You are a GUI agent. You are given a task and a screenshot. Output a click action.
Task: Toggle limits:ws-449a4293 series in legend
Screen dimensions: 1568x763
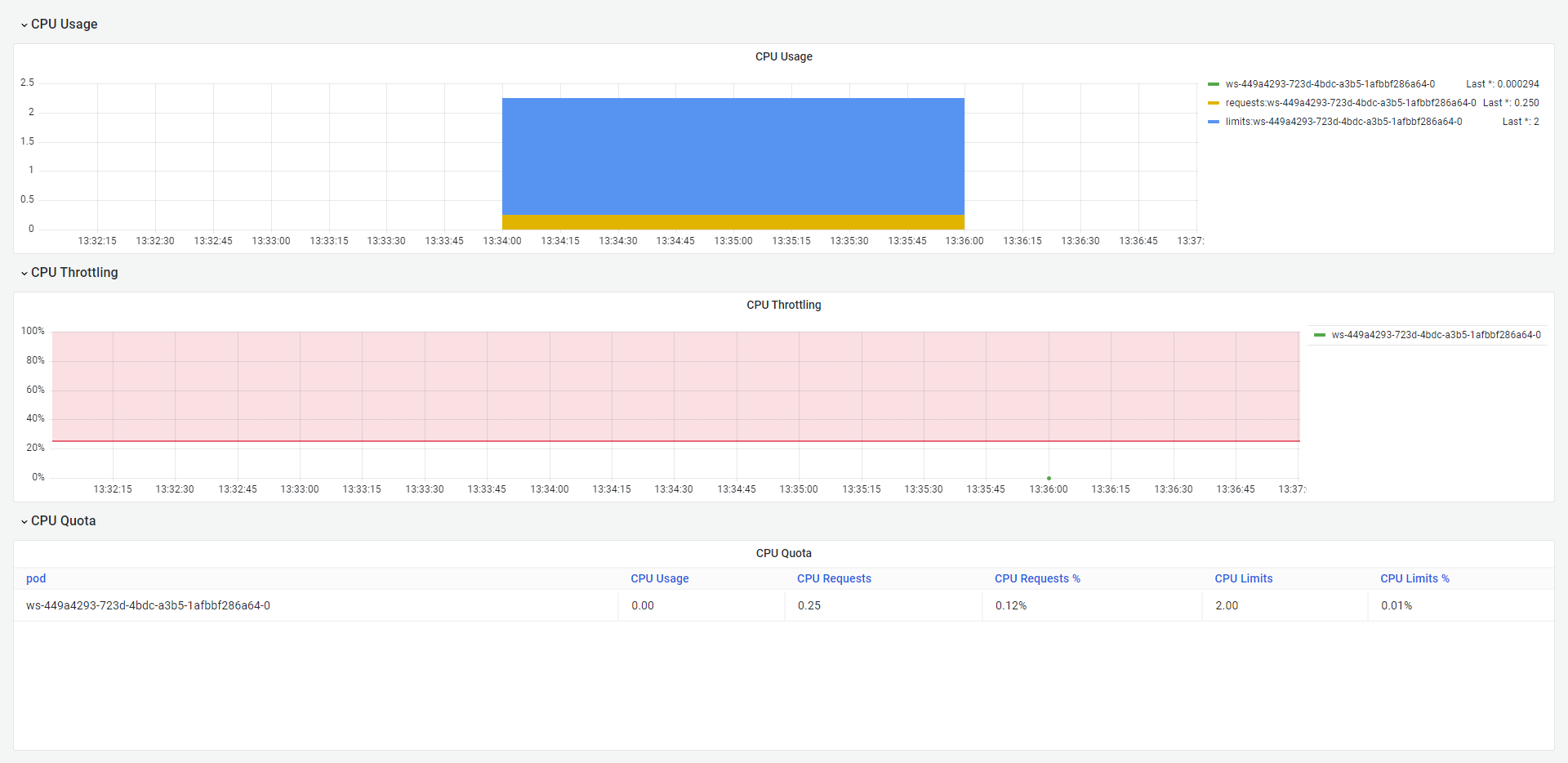click(x=1343, y=122)
